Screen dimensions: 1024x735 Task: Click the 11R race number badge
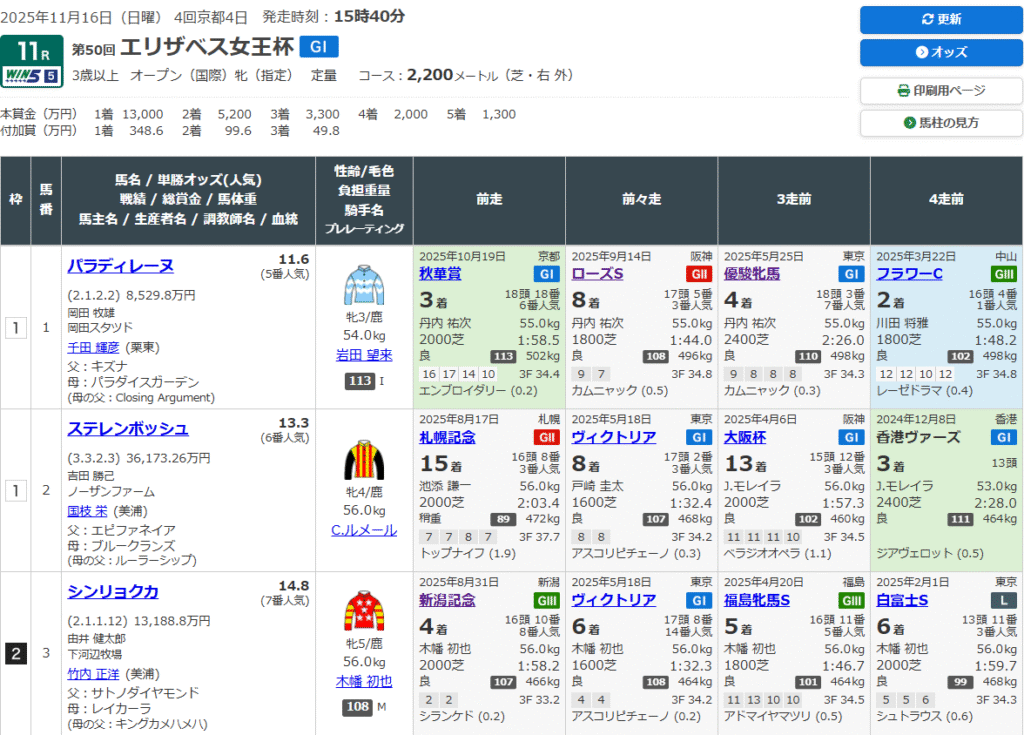pos(32,50)
